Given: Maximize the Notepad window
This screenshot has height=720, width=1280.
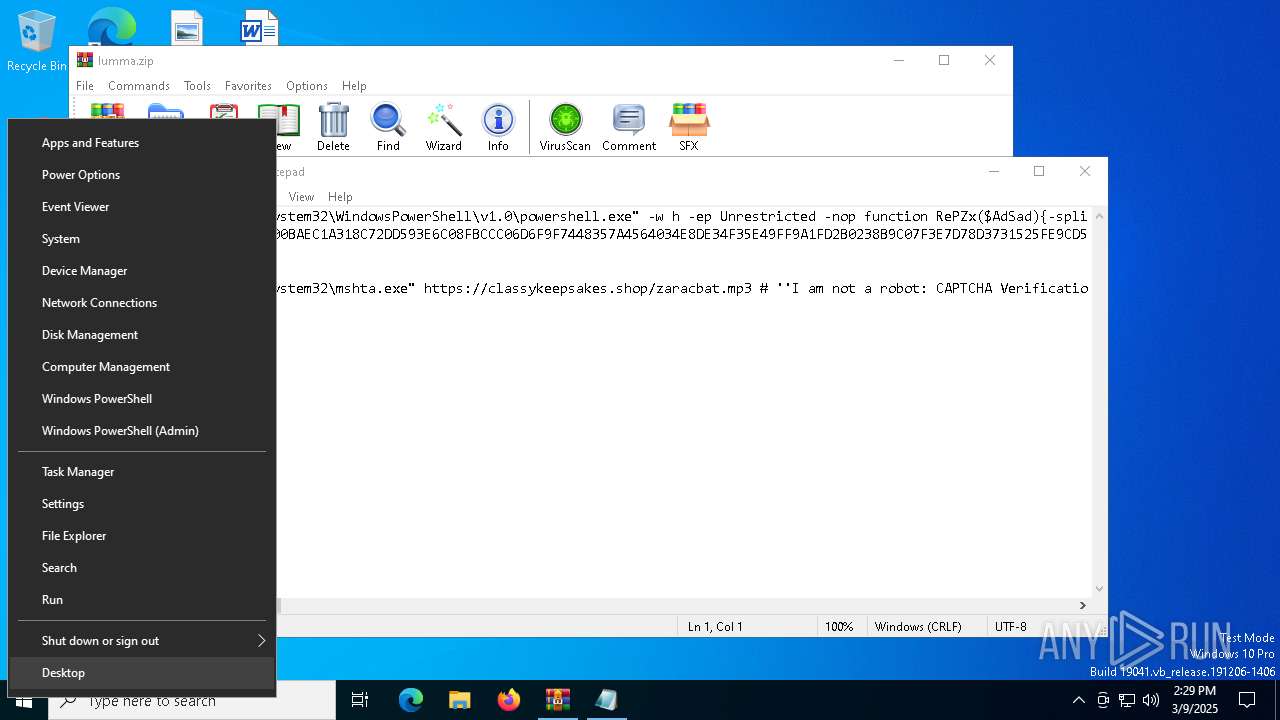Looking at the screenshot, I should pyautogui.click(x=1039, y=171).
